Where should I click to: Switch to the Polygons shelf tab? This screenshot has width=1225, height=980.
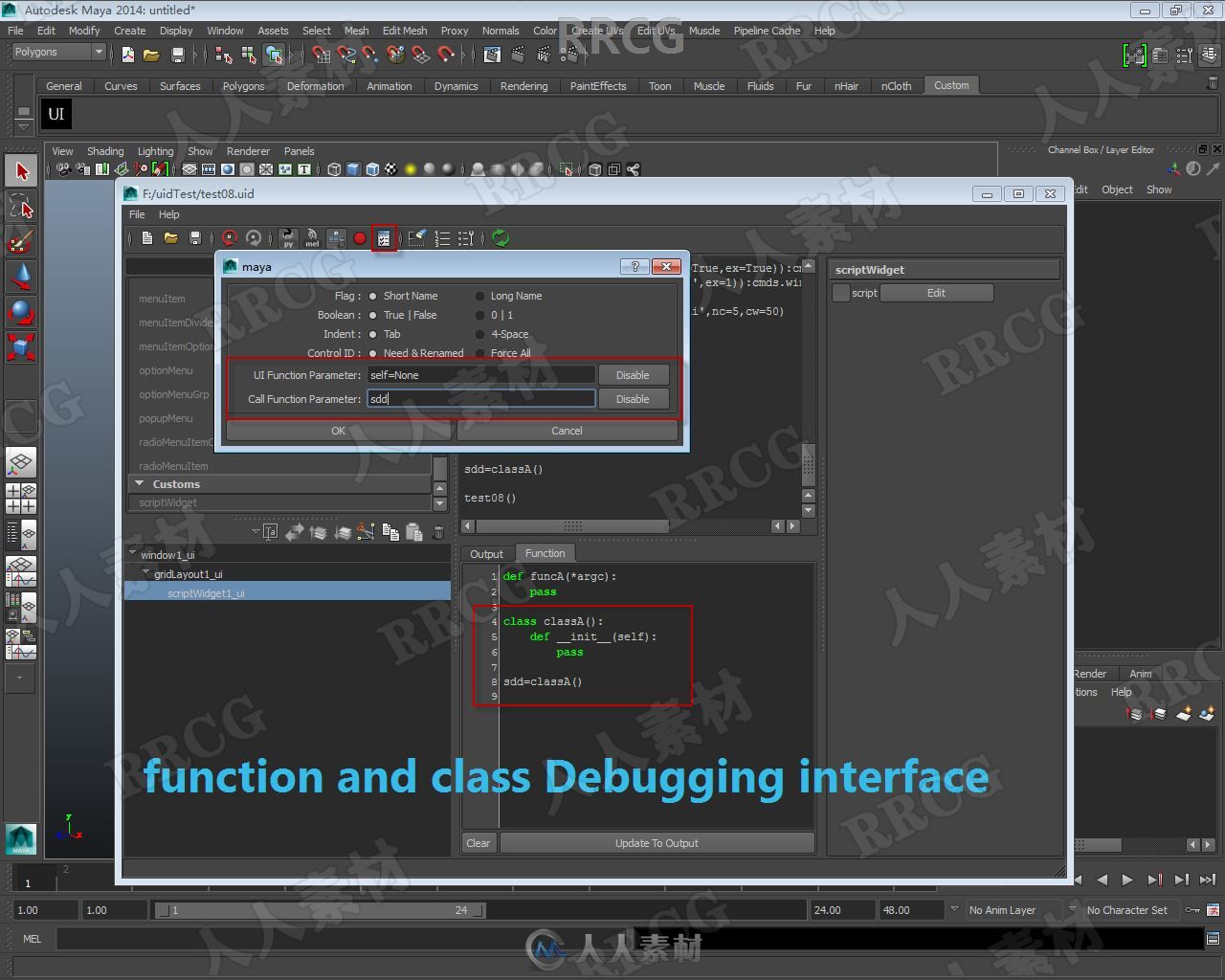point(243,86)
